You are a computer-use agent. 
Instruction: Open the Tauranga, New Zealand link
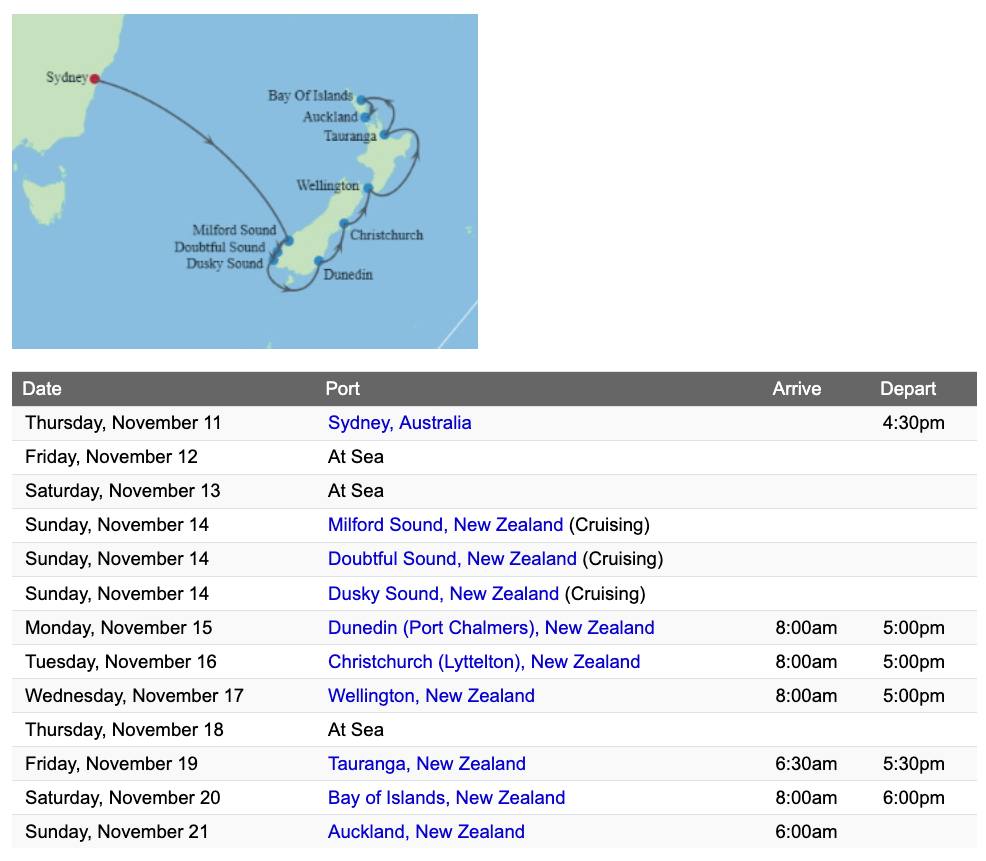pos(426,764)
